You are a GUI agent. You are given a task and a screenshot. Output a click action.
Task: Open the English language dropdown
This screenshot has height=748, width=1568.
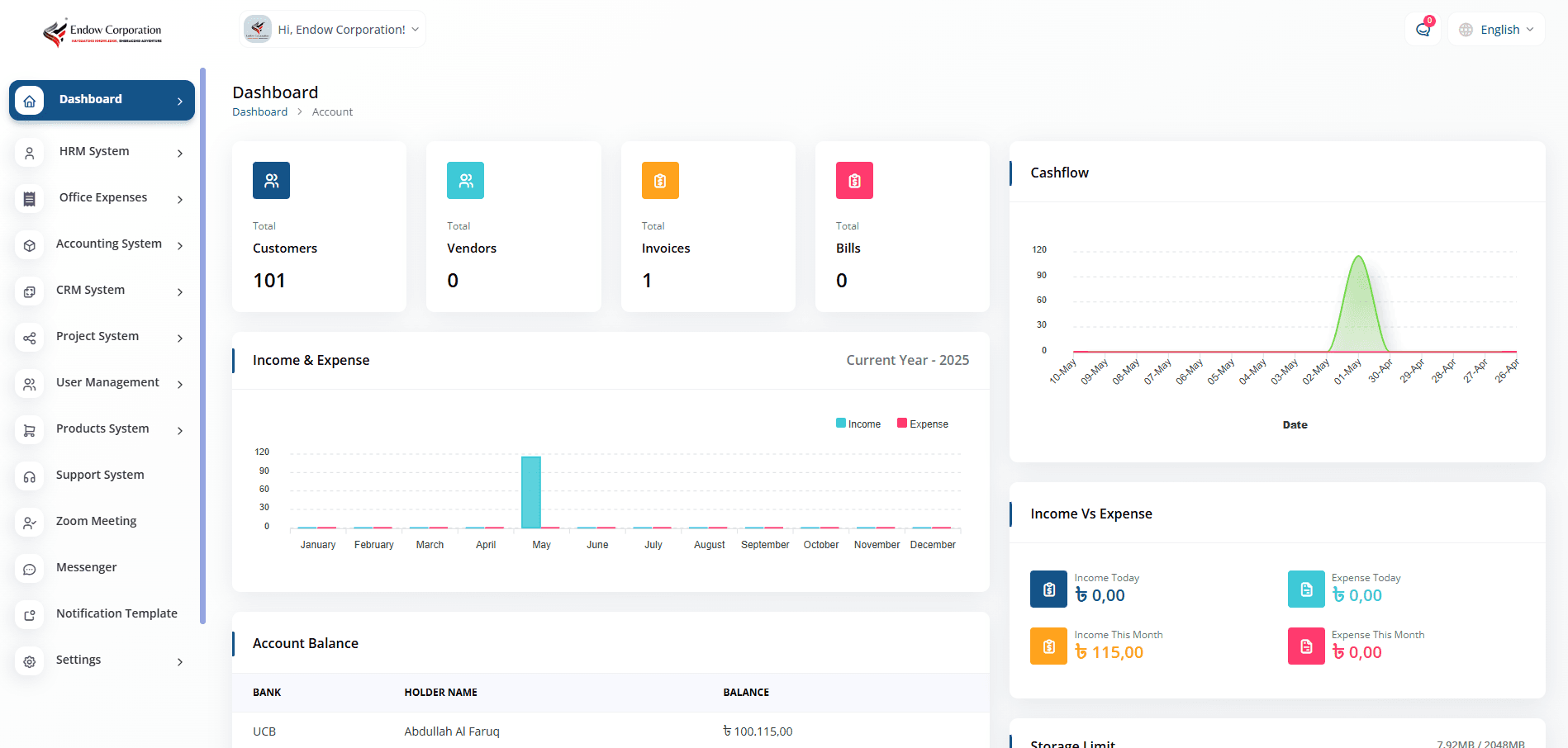[x=1495, y=28]
